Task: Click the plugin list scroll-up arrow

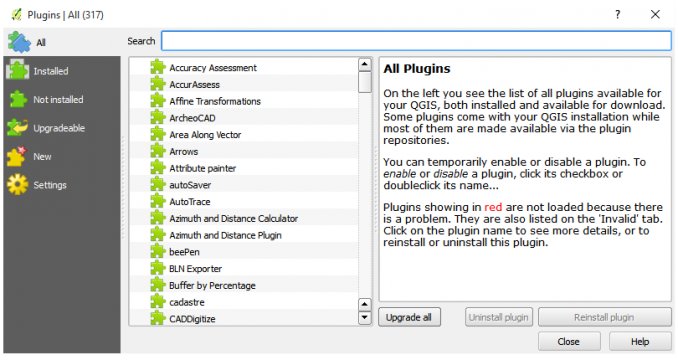Action: [x=365, y=65]
